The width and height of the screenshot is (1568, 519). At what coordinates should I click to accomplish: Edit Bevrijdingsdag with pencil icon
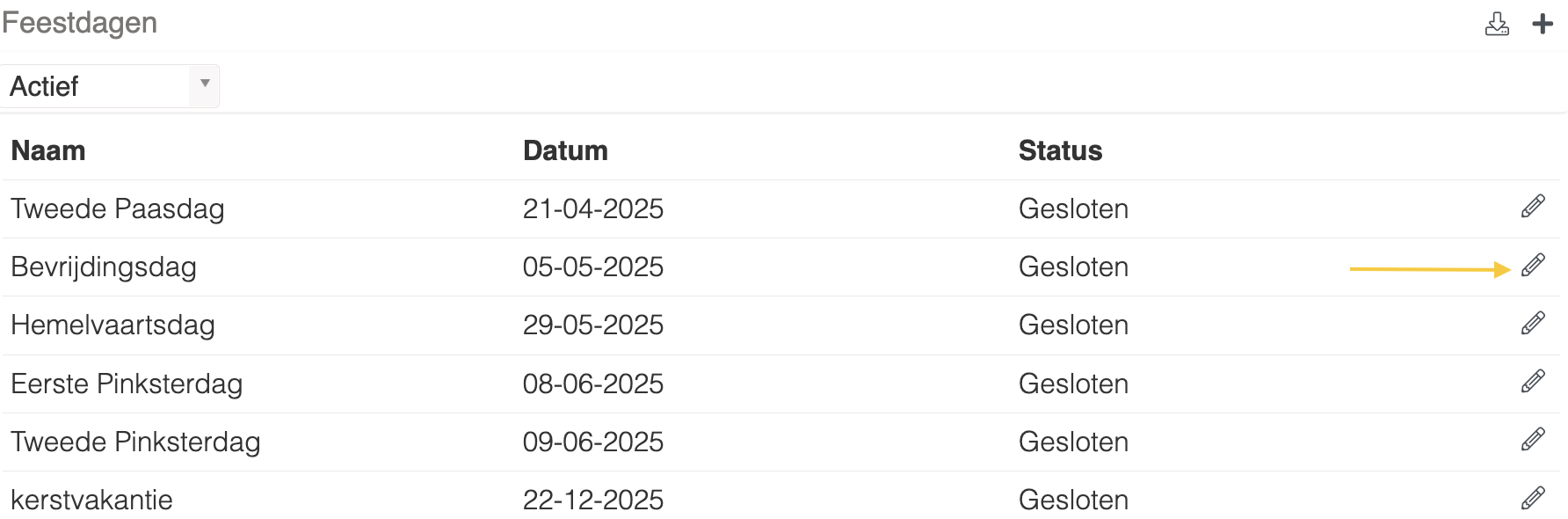pos(1533,265)
